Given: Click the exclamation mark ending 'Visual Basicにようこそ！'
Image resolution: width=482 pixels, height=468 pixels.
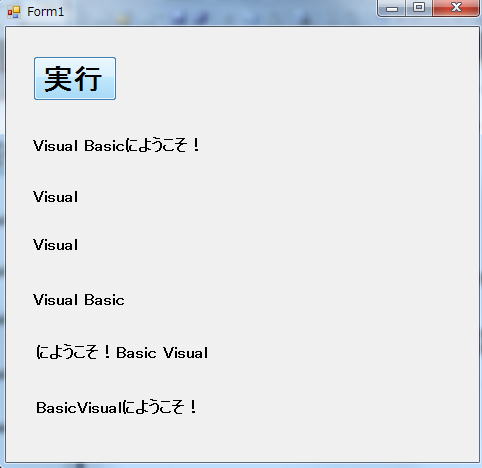Looking at the screenshot, I should tap(196, 145).
